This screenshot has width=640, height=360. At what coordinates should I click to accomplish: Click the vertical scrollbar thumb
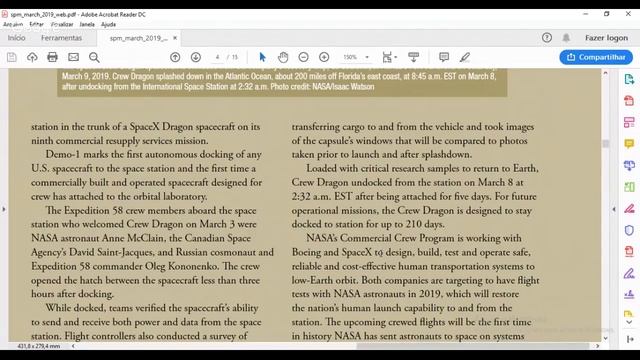click(606, 144)
